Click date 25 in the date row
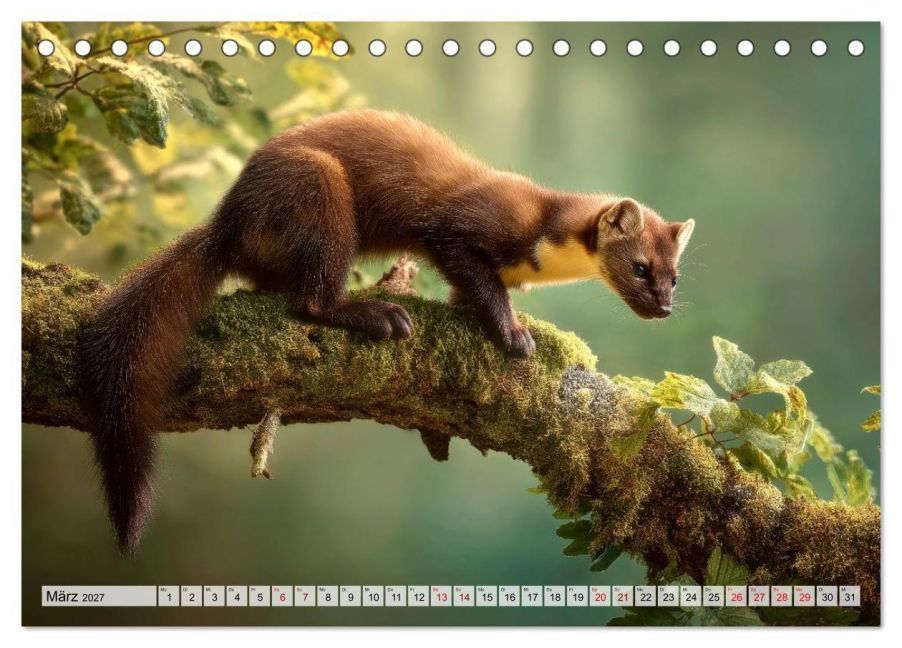902x648 pixels. pyautogui.click(x=714, y=596)
